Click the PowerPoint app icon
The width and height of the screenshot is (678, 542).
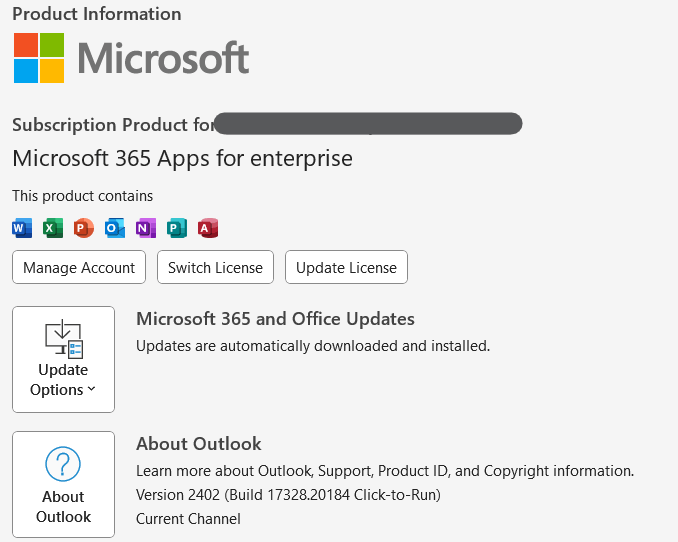point(84,228)
